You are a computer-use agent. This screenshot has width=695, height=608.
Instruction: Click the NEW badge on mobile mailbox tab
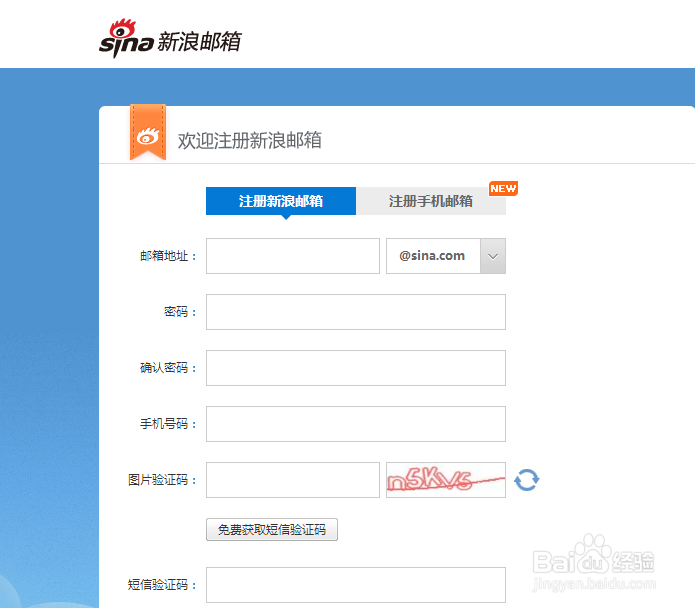point(503,188)
